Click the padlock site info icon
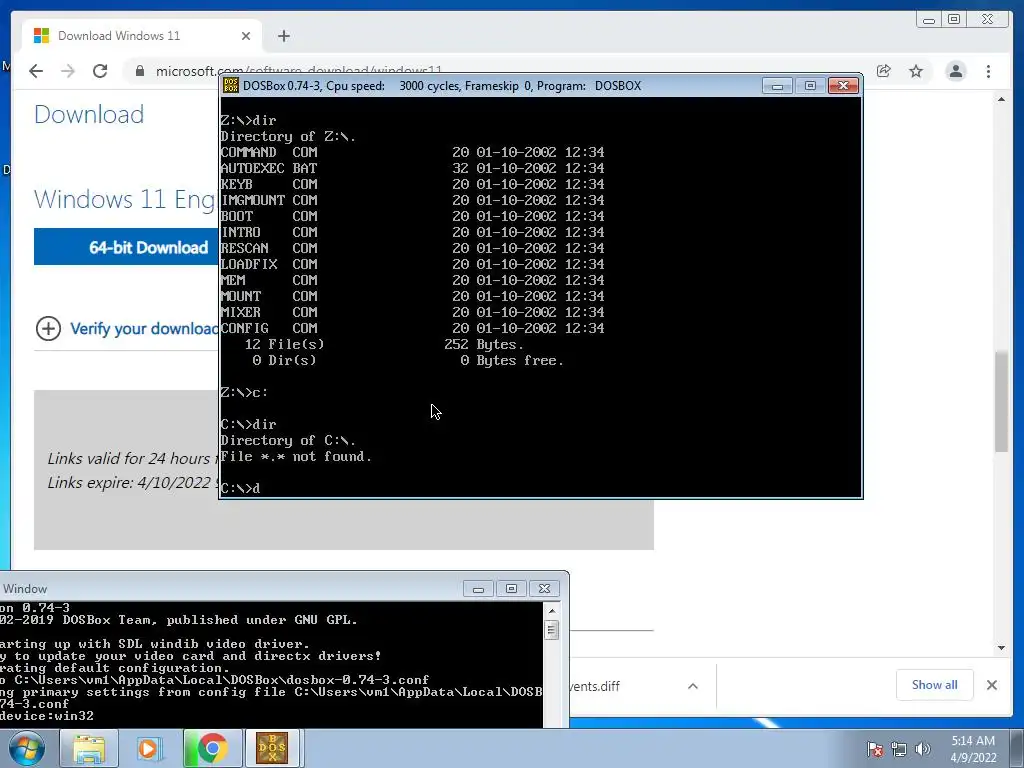Viewport: 1024px width, 768px height. pyautogui.click(x=140, y=71)
